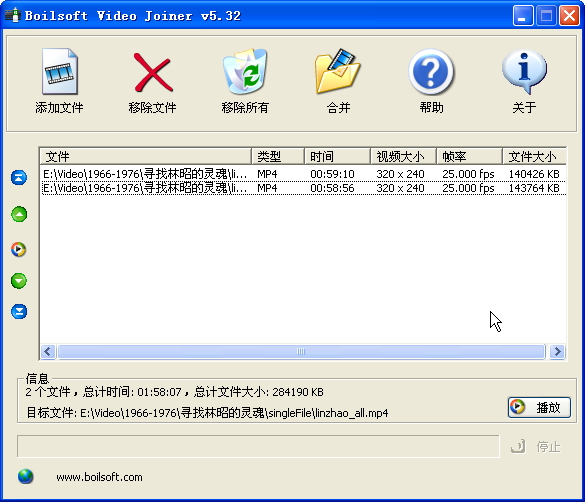
Task: Select the file row lasting 00:59:10
Action: [x=303, y=174]
